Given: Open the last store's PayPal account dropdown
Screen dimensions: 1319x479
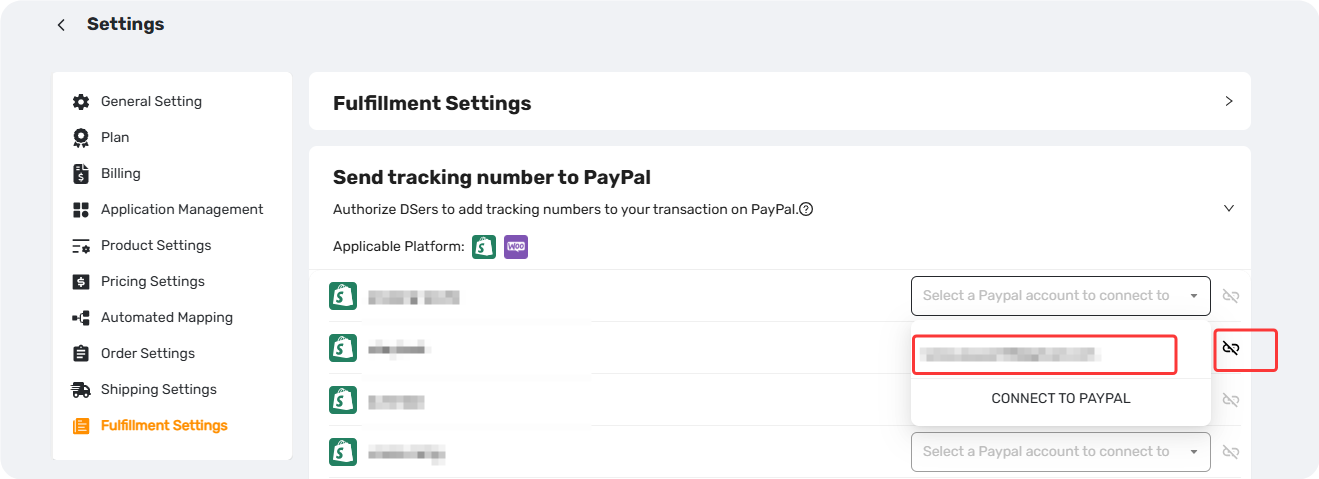Looking at the screenshot, I should tap(1060, 451).
